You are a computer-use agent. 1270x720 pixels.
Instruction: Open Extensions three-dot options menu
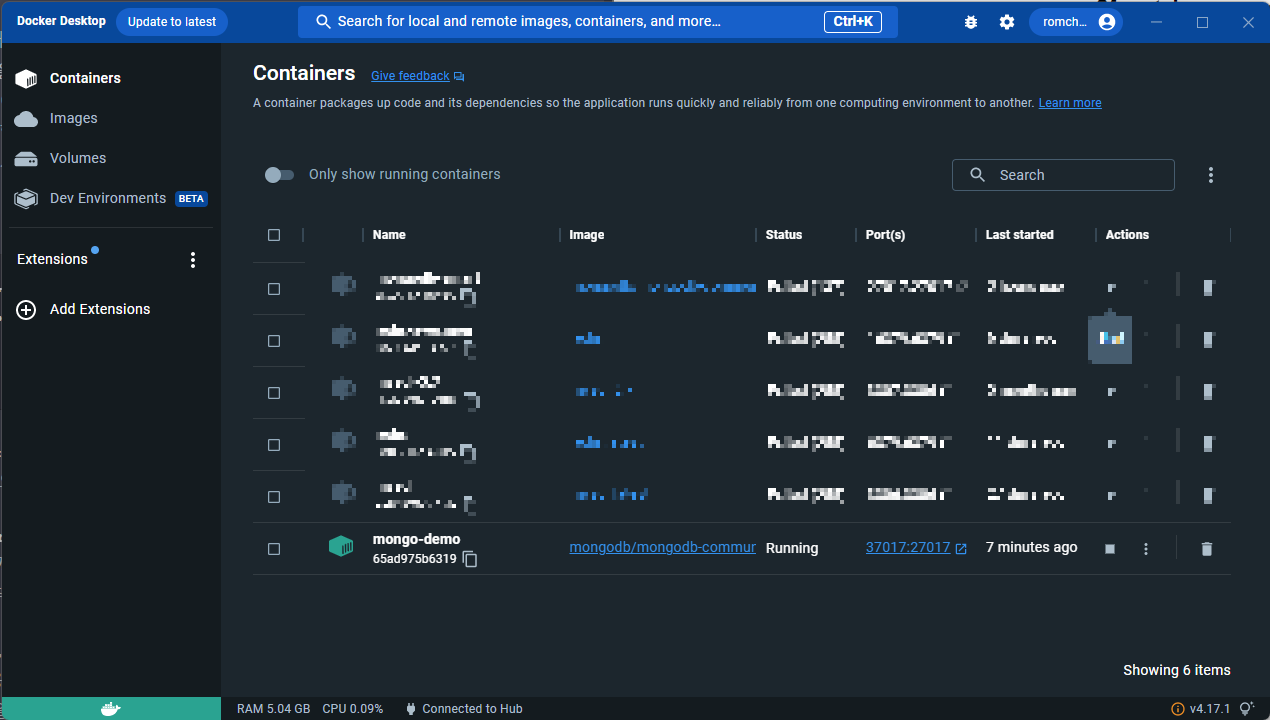(x=193, y=260)
